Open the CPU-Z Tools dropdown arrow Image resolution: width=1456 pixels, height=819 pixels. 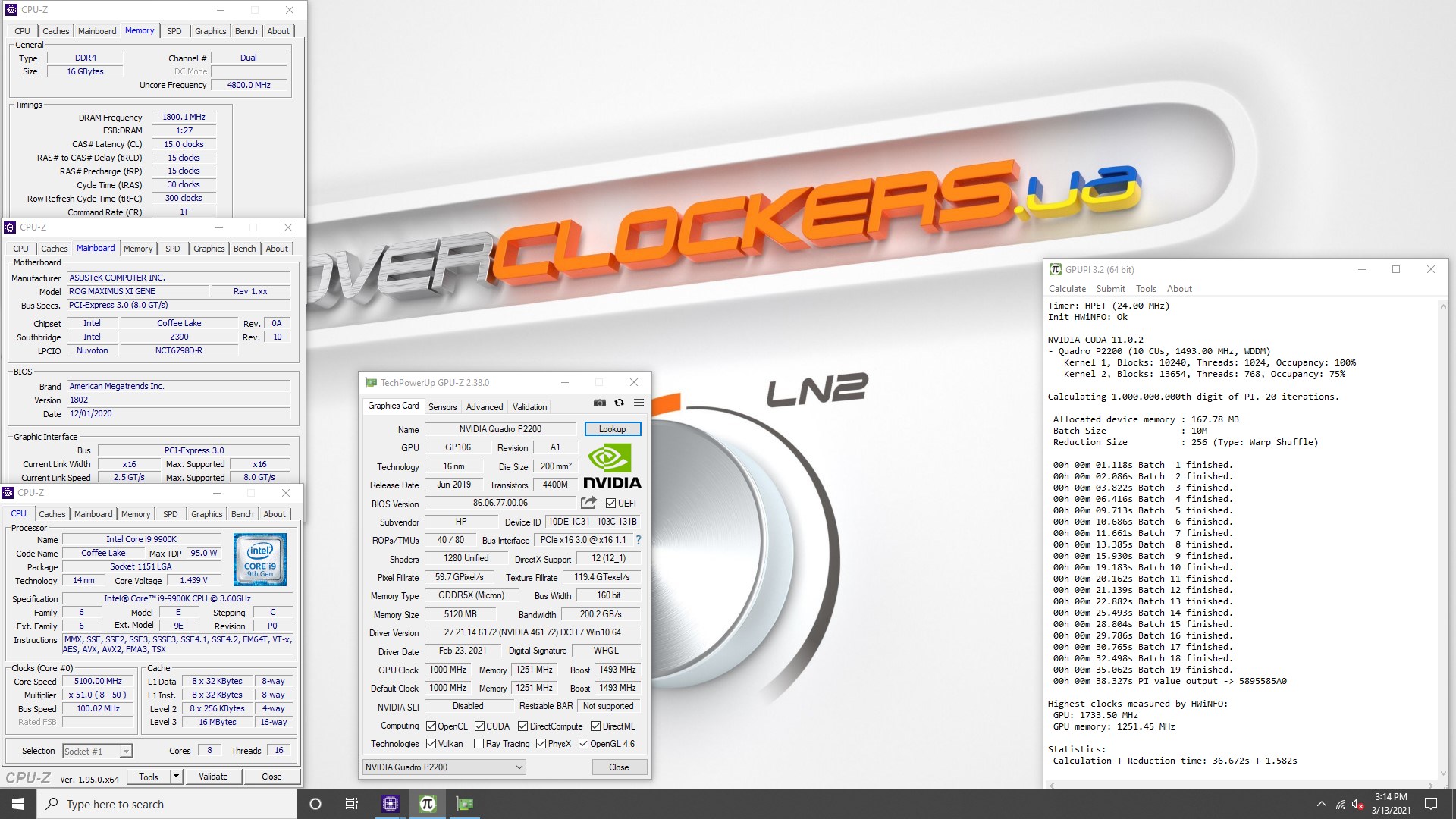tap(176, 777)
